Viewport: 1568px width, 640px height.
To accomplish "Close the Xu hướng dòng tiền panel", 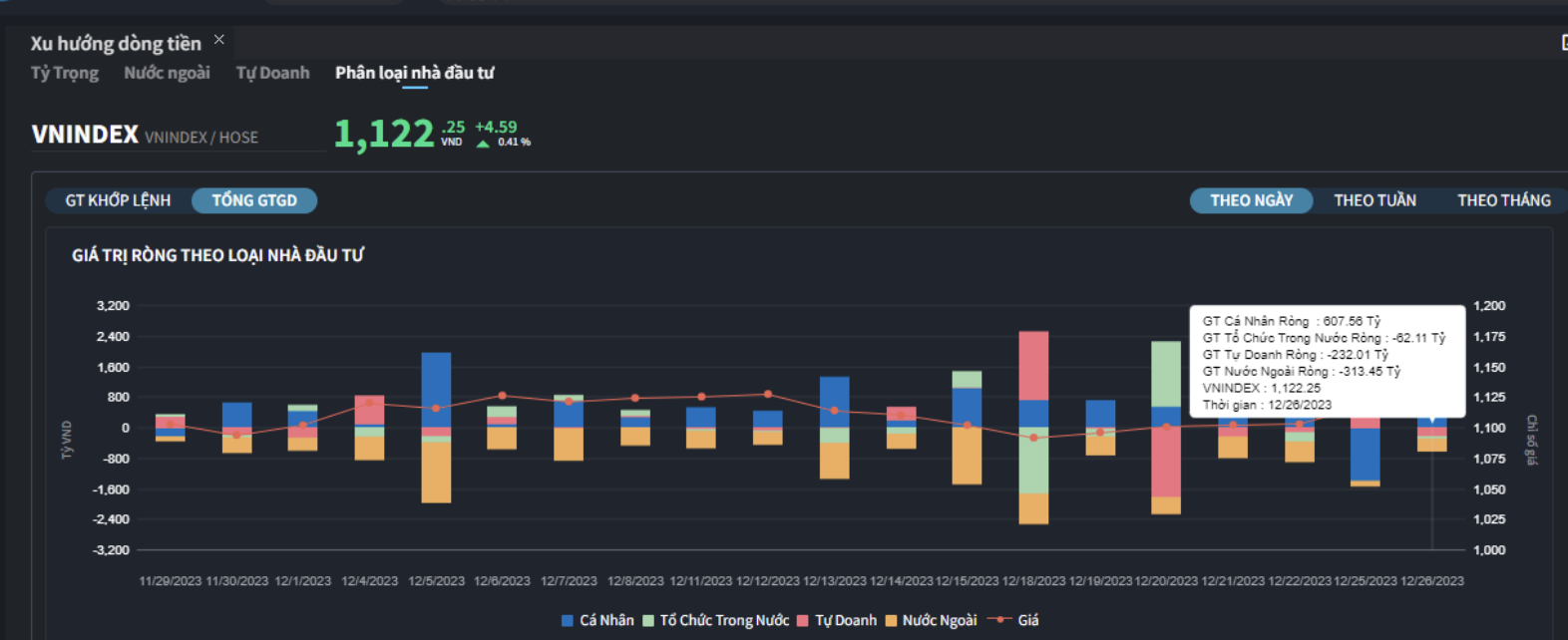I will (219, 40).
